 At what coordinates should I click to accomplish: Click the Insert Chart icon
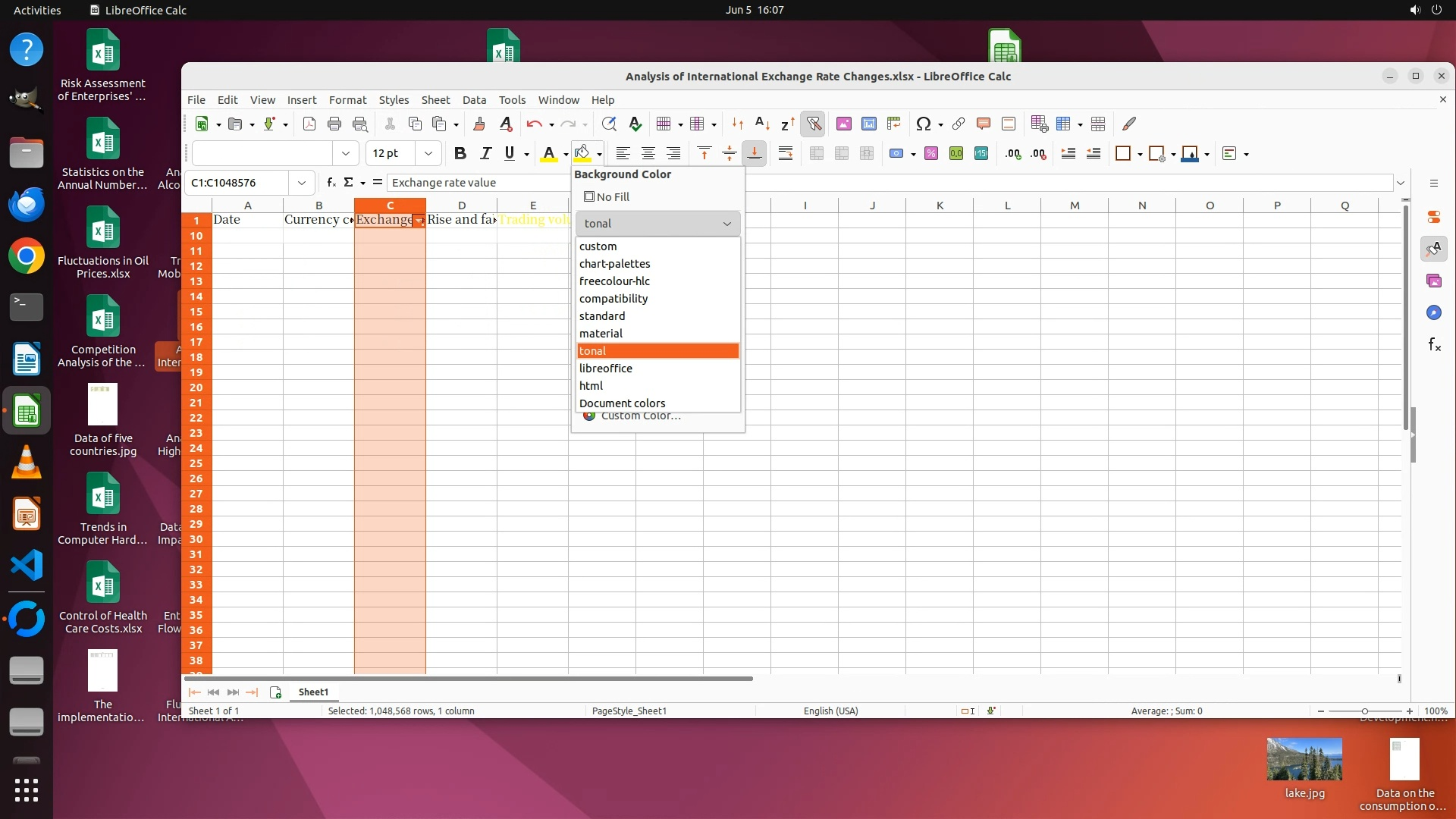(x=869, y=124)
